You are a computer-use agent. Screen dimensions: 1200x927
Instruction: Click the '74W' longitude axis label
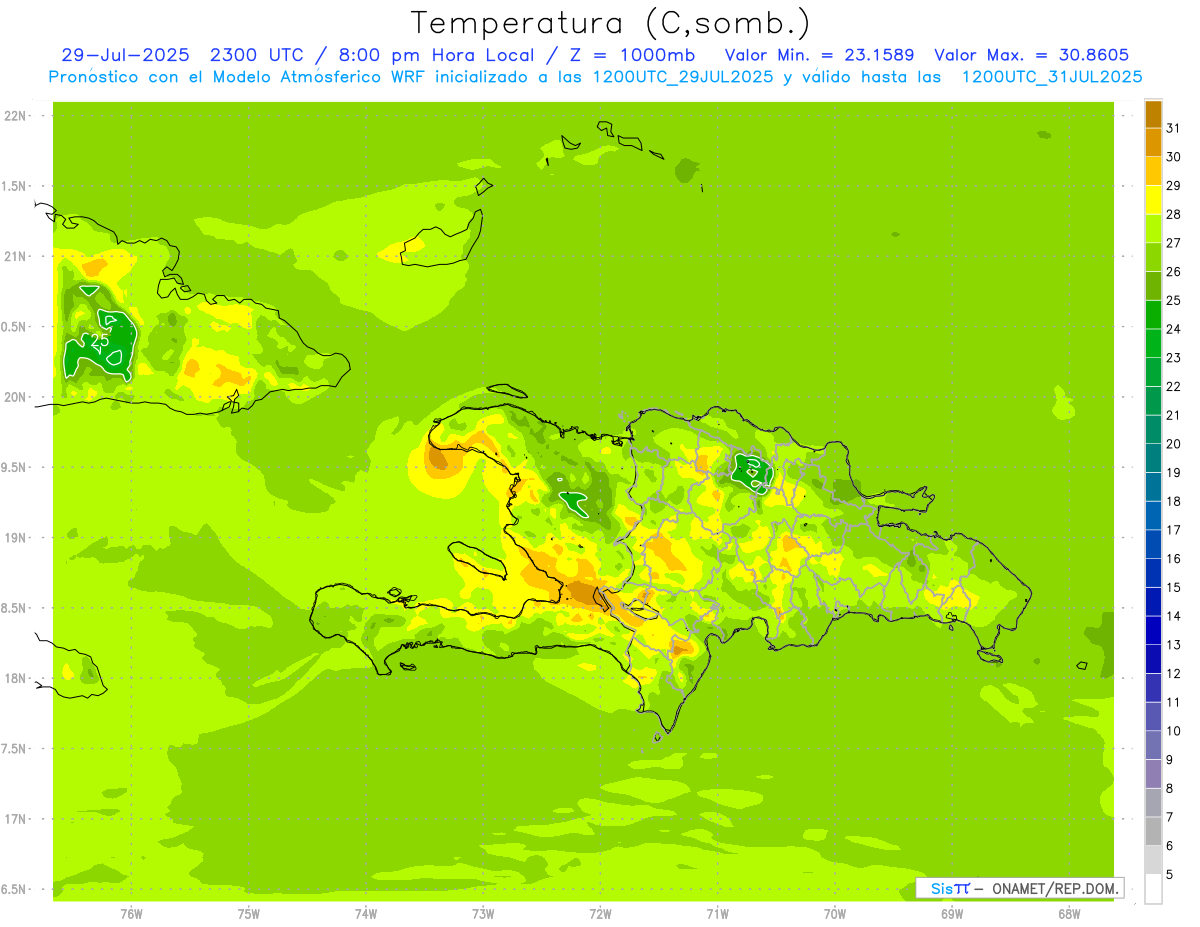pos(366,913)
